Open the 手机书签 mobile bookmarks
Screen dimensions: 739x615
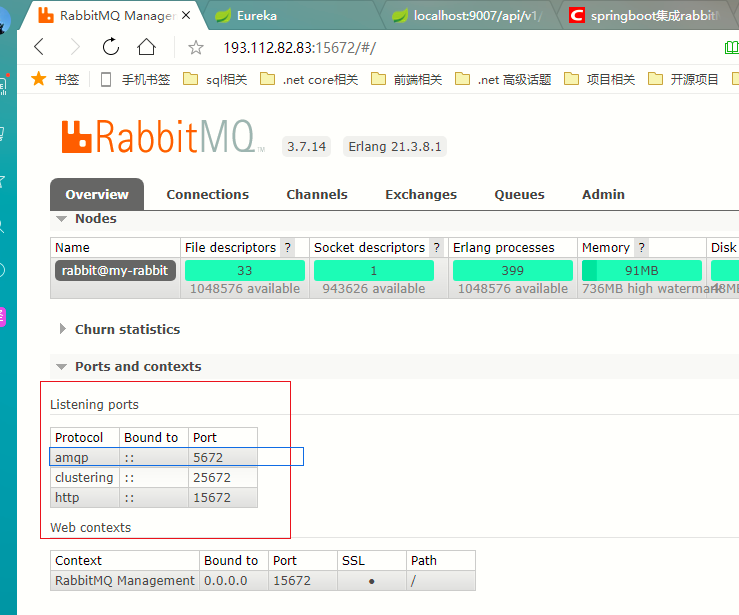point(135,79)
